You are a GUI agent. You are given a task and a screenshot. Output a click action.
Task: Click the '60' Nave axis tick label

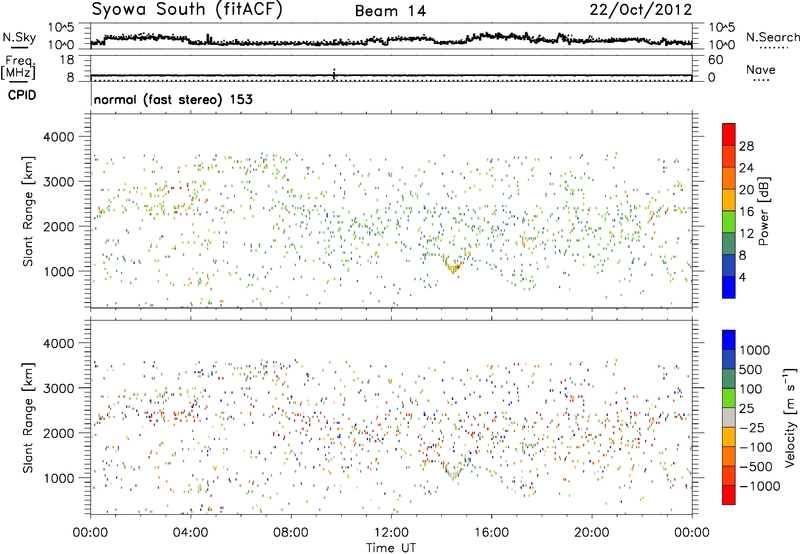(x=715, y=60)
